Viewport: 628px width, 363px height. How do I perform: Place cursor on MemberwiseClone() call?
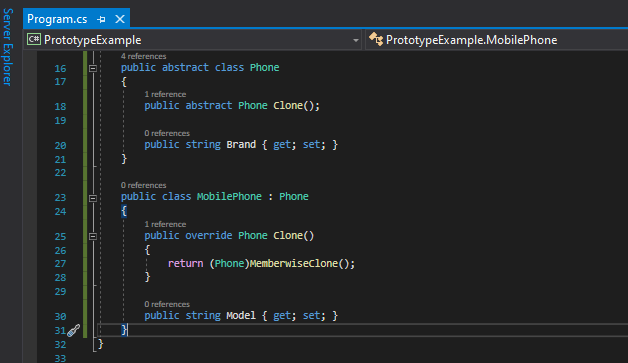(302, 264)
